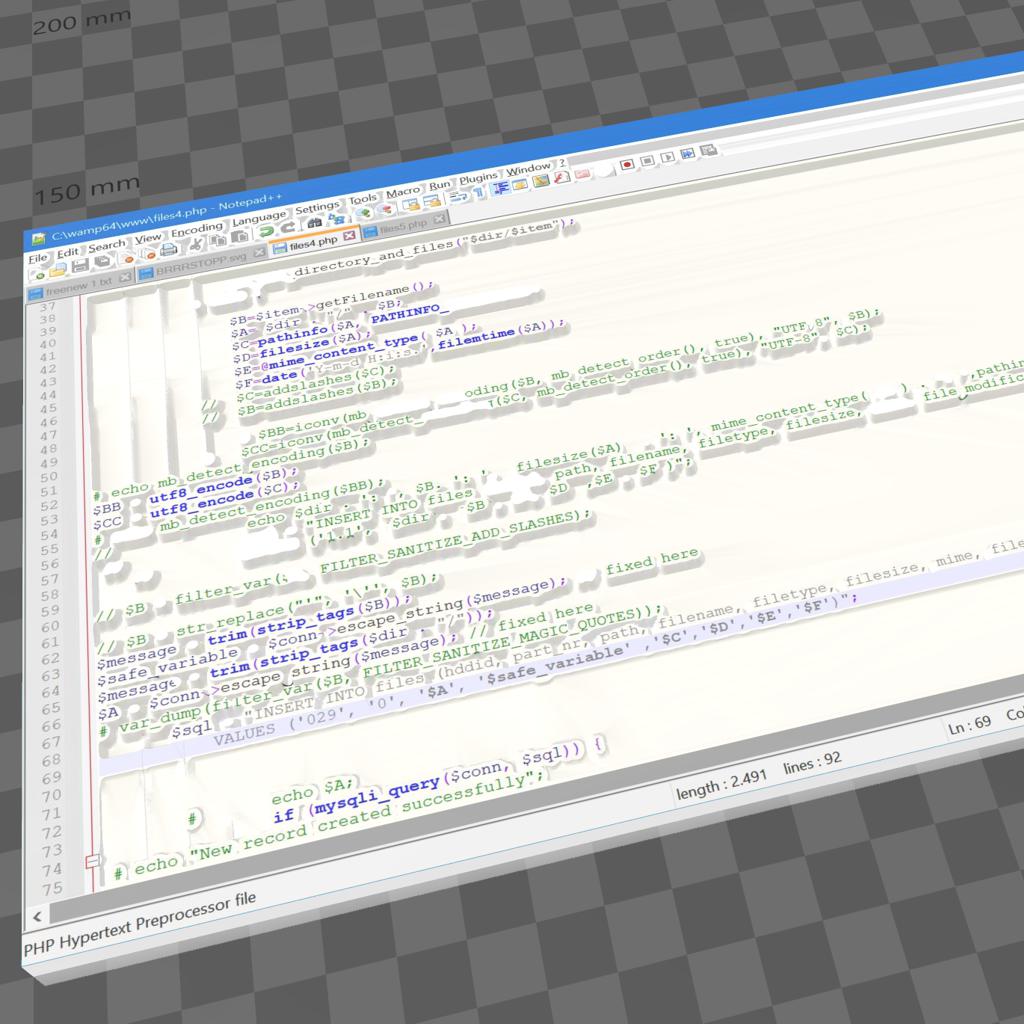The image size is (1024, 1024).
Task: Collapse the code fold marker at line 73
Action: [x=92, y=861]
